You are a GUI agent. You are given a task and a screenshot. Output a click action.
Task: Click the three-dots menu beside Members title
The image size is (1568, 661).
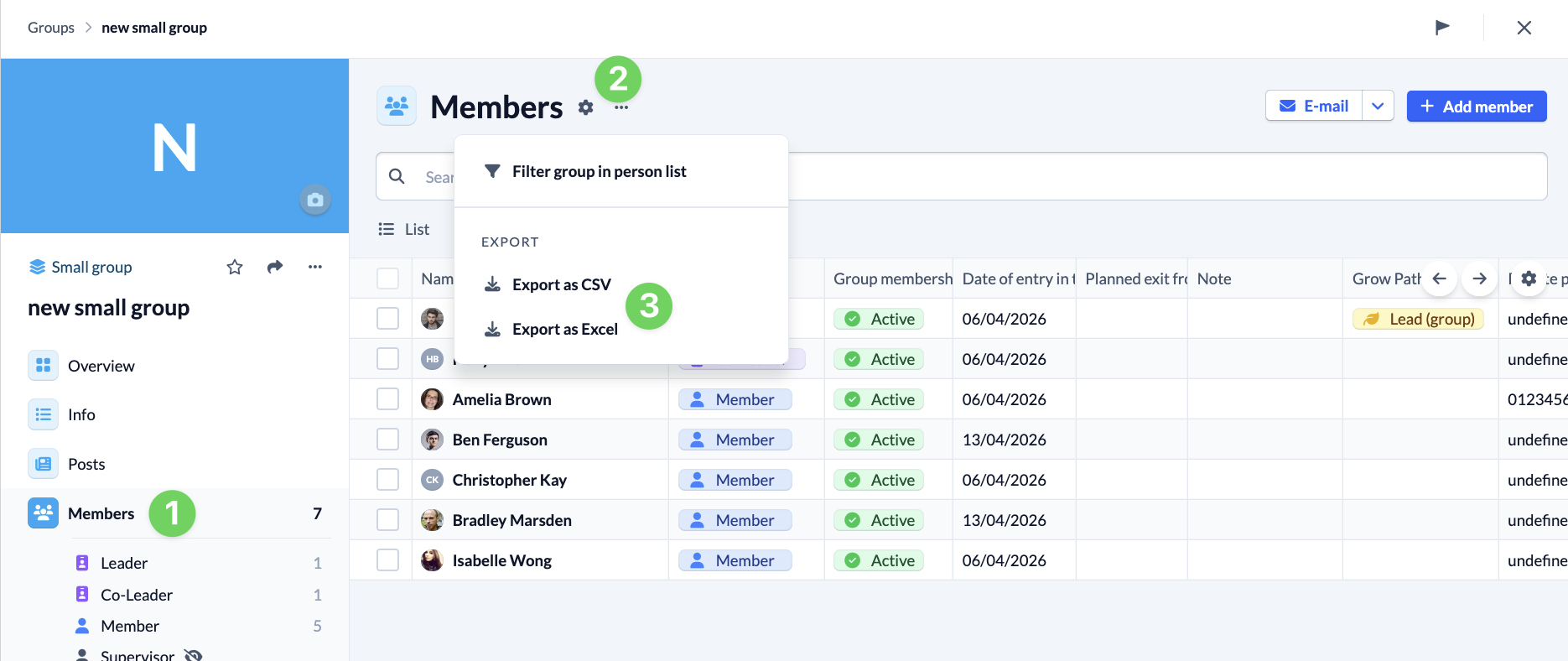621,107
